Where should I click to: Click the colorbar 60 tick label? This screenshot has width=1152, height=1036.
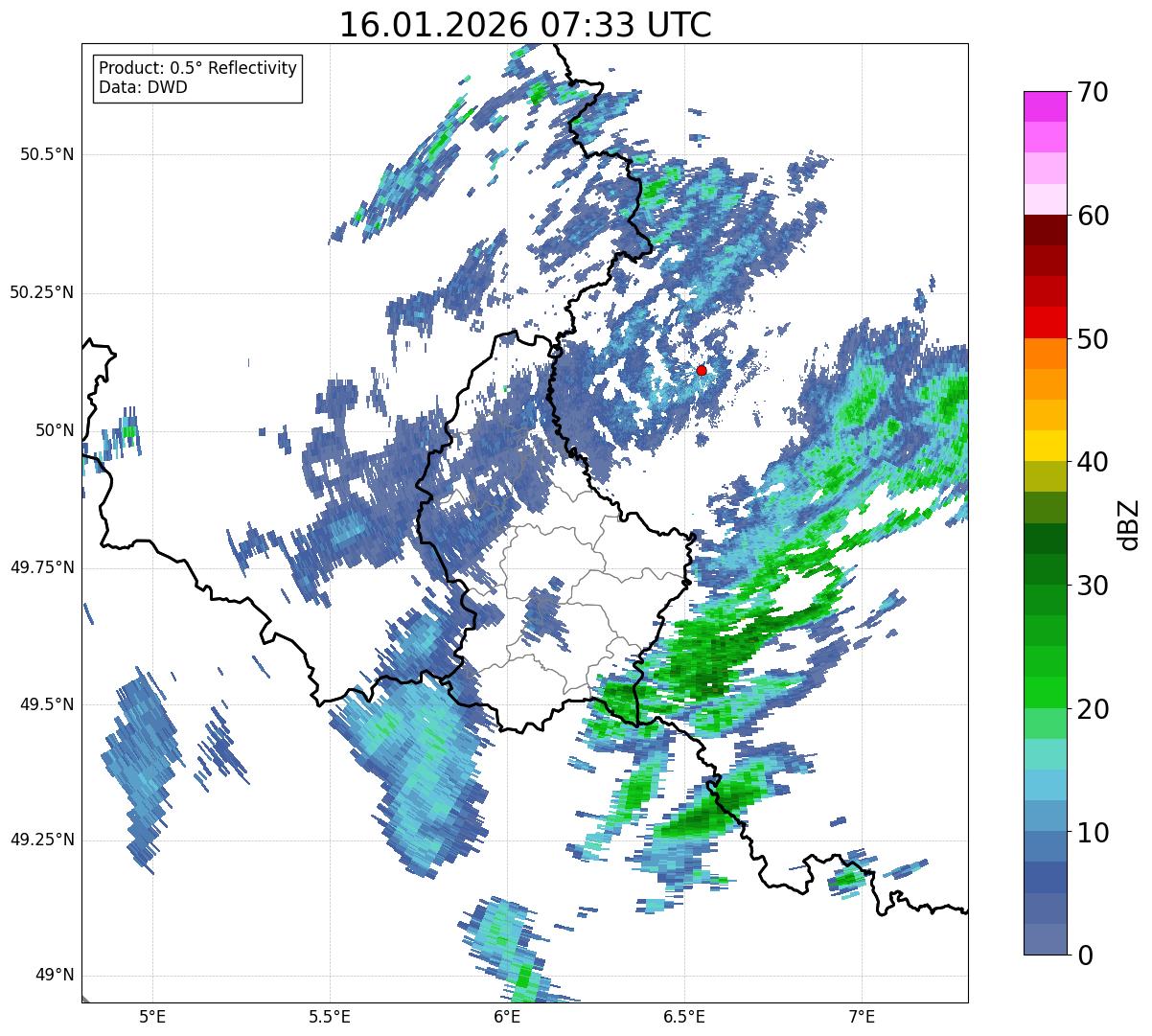tap(1093, 216)
